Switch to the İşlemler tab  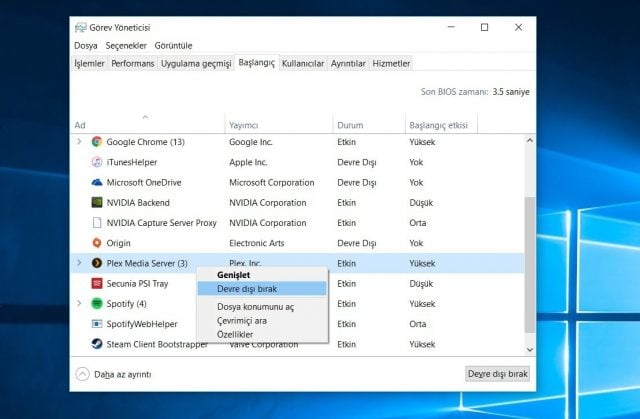[89, 63]
